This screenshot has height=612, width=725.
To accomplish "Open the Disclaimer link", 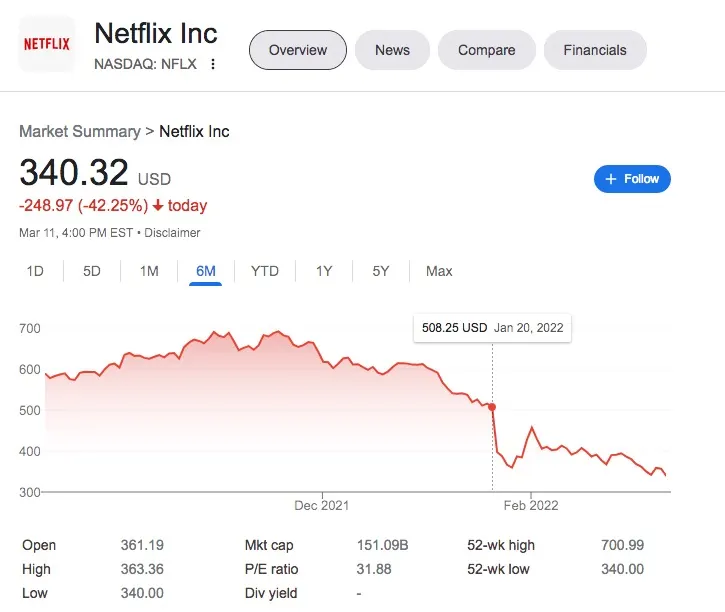I will [x=172, y=232].
